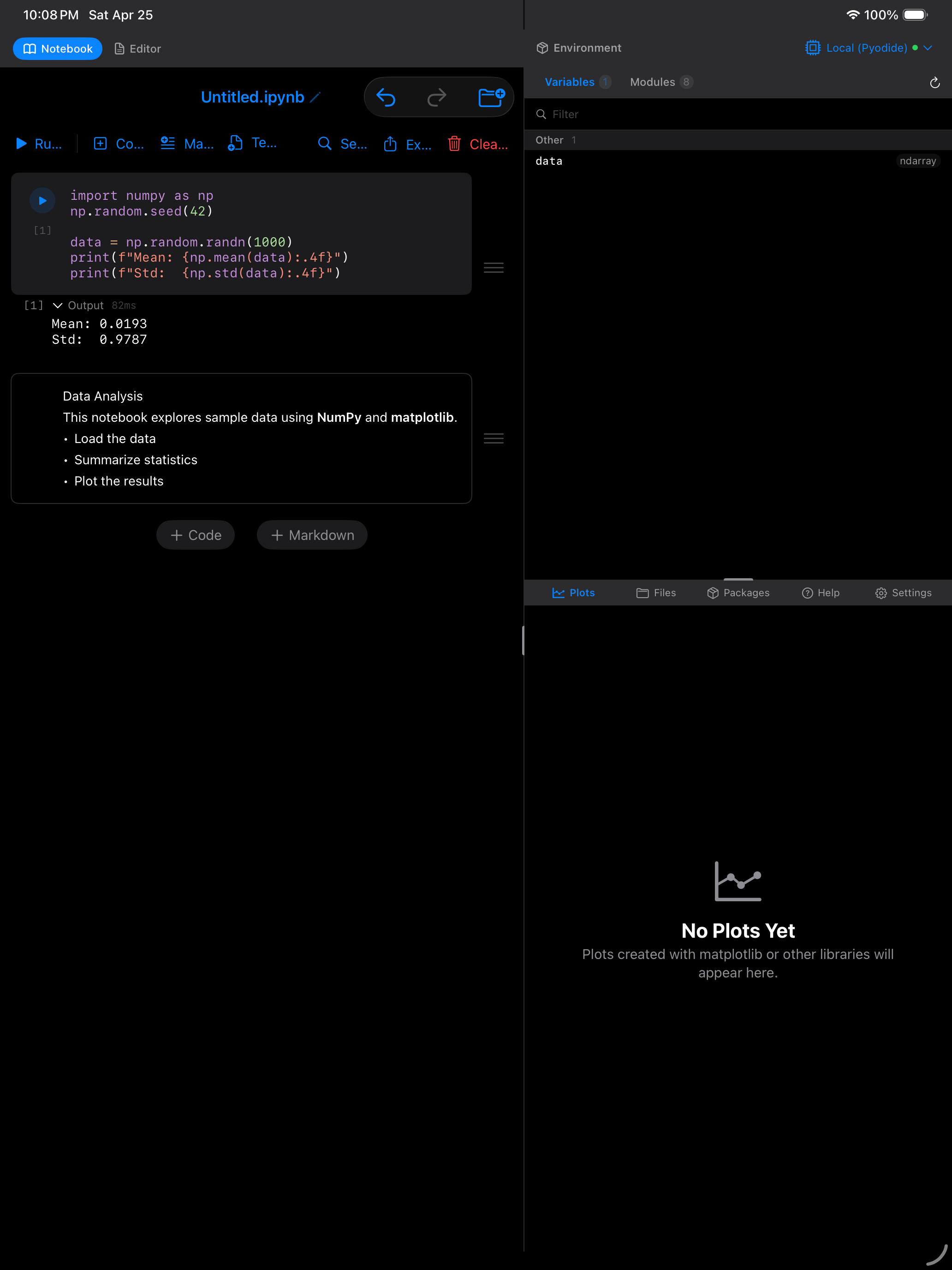Switch to the Variables tab
This screenshot has width=952, height=1270.
(577, 82)
